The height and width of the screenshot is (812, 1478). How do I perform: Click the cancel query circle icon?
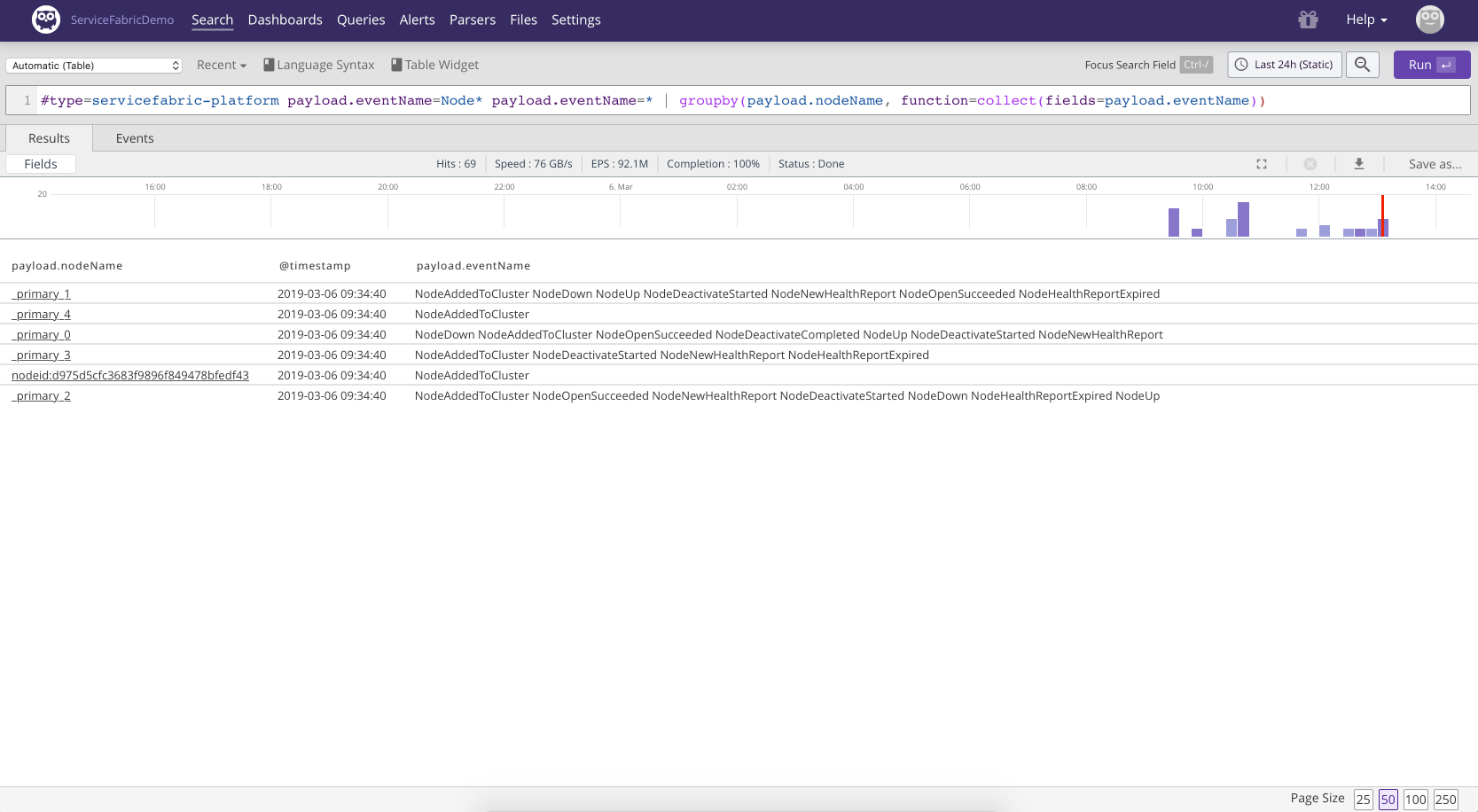[x=1310, y=164]
